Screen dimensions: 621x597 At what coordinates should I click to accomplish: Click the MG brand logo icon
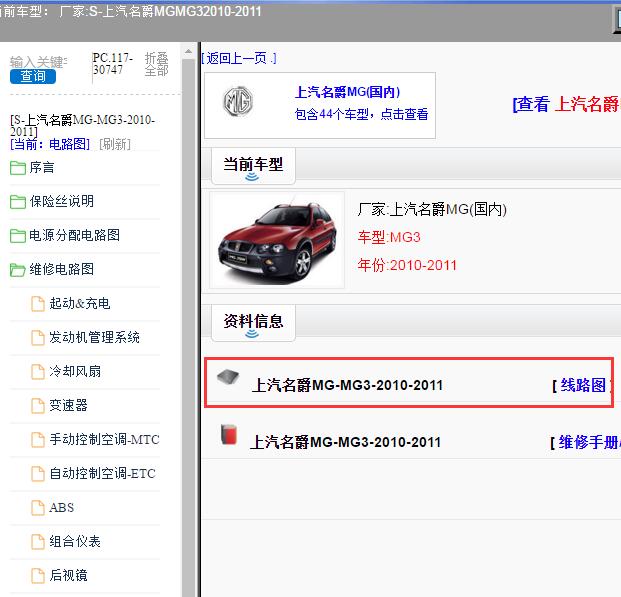pyautogui.click(x=238, y=101)
